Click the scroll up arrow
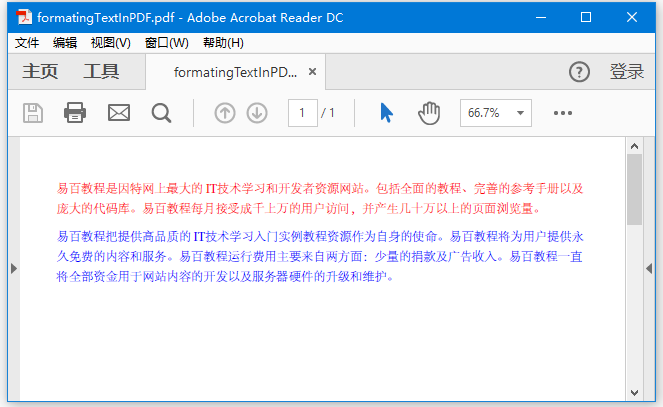 634,146
